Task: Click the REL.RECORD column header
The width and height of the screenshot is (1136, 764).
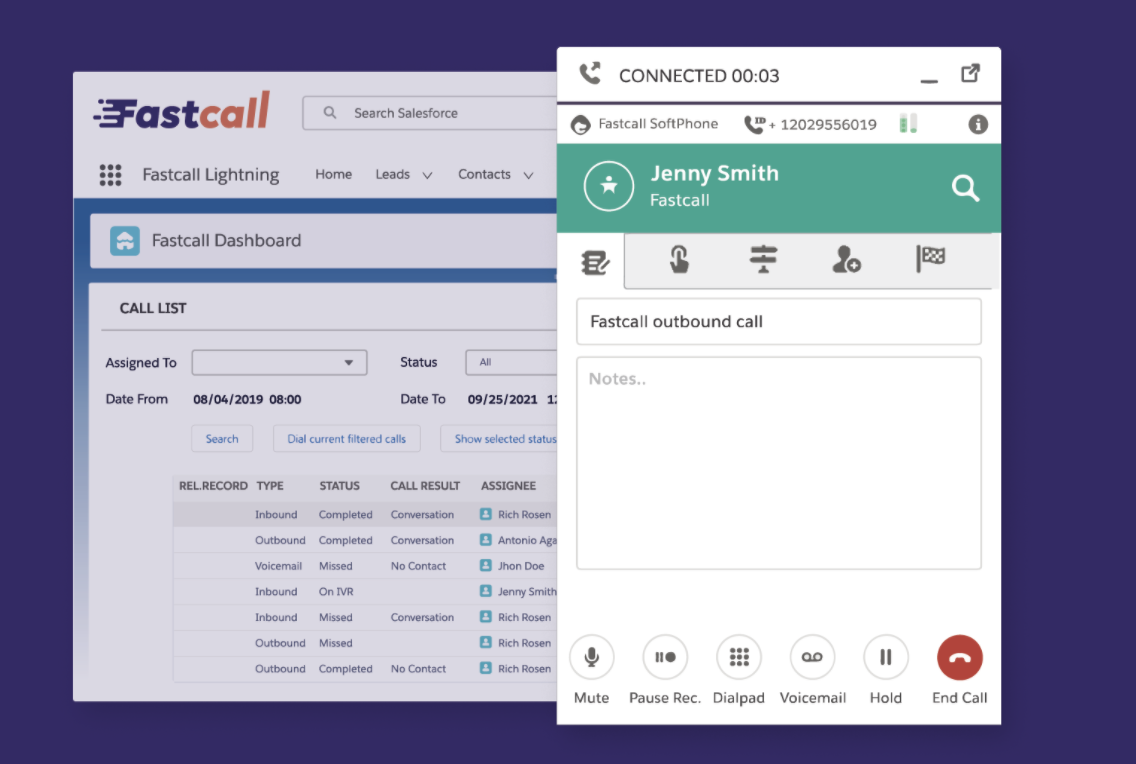Action: [x=213, y=486]
